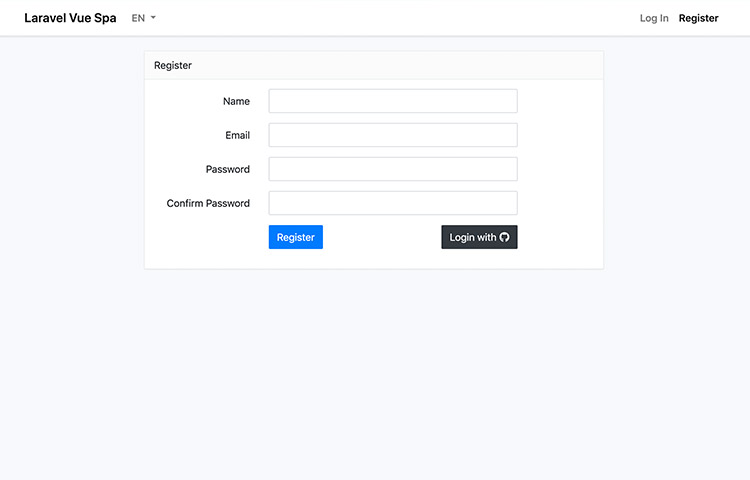Click the caret arrow beside EN
Image resolution: width=750 pixels, height=480 pixels.
(153, 18)
